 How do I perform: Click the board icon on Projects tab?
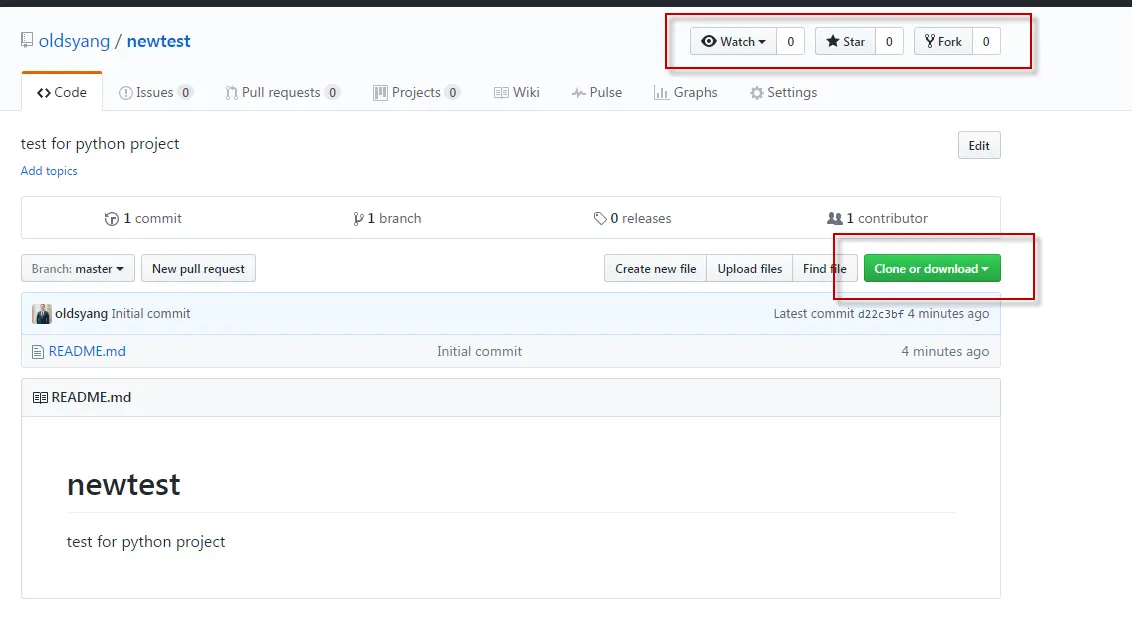point(380,93)
